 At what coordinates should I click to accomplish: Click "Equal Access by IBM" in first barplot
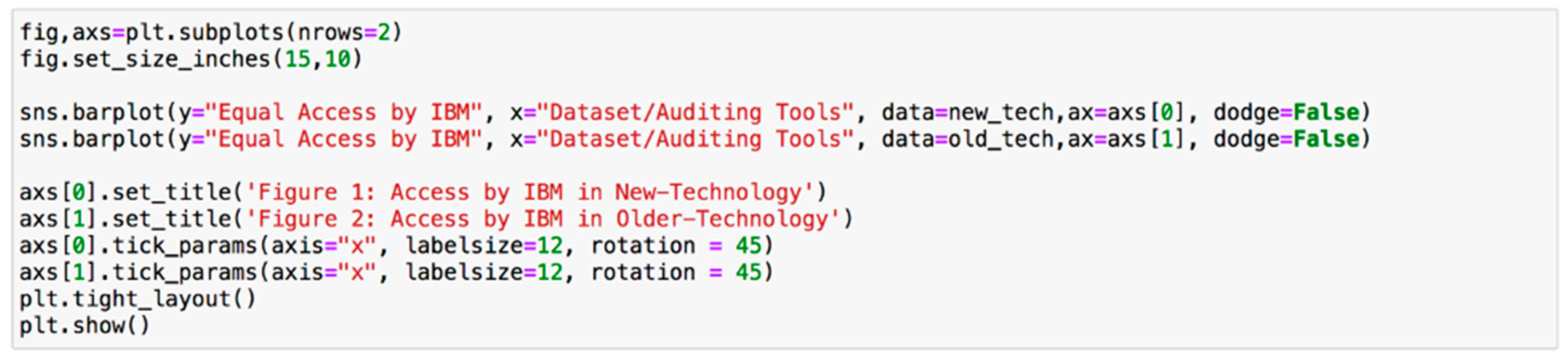[344, 113]
